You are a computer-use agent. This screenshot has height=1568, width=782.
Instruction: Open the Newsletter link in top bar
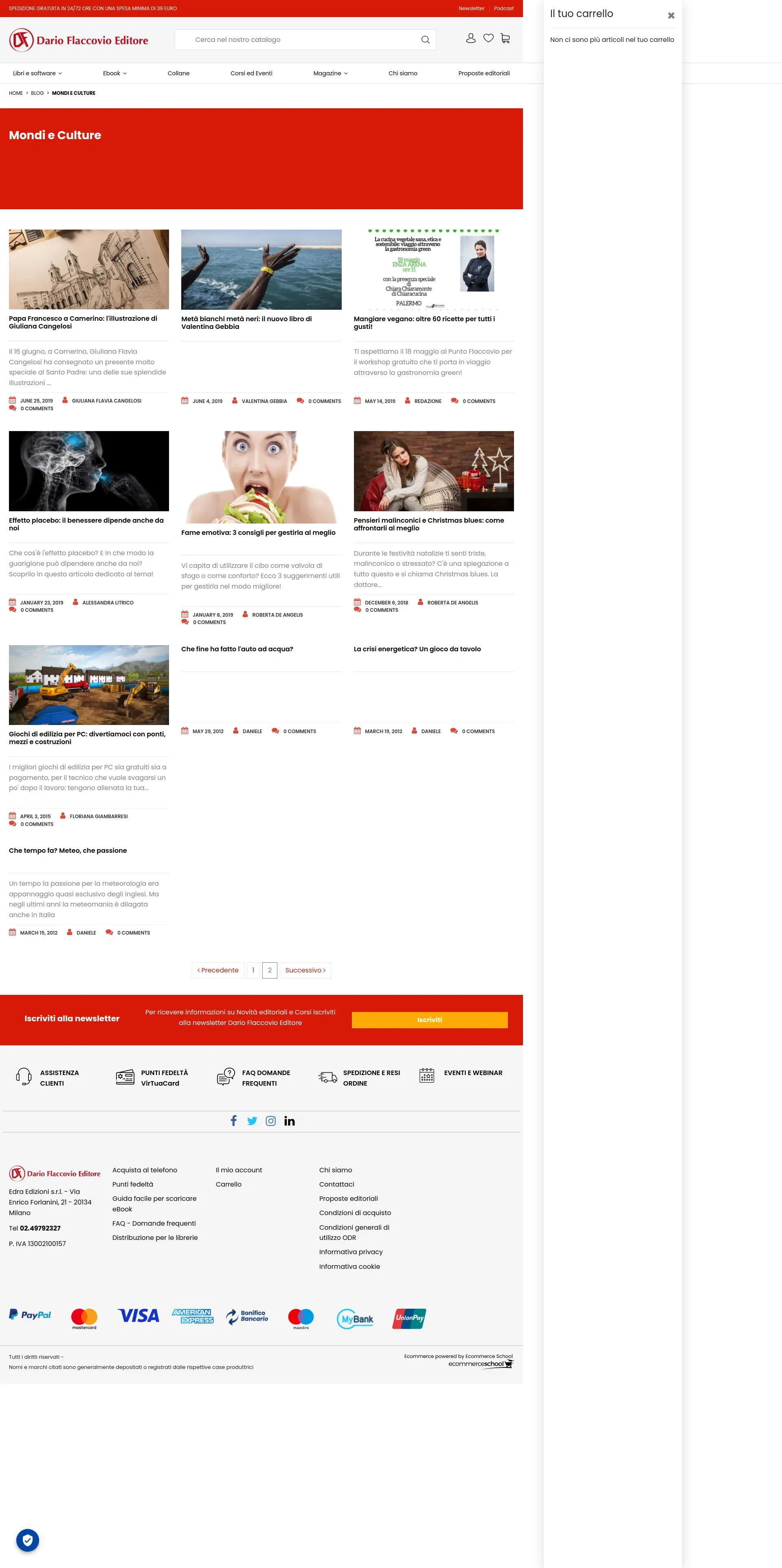[x=471, y=9]
